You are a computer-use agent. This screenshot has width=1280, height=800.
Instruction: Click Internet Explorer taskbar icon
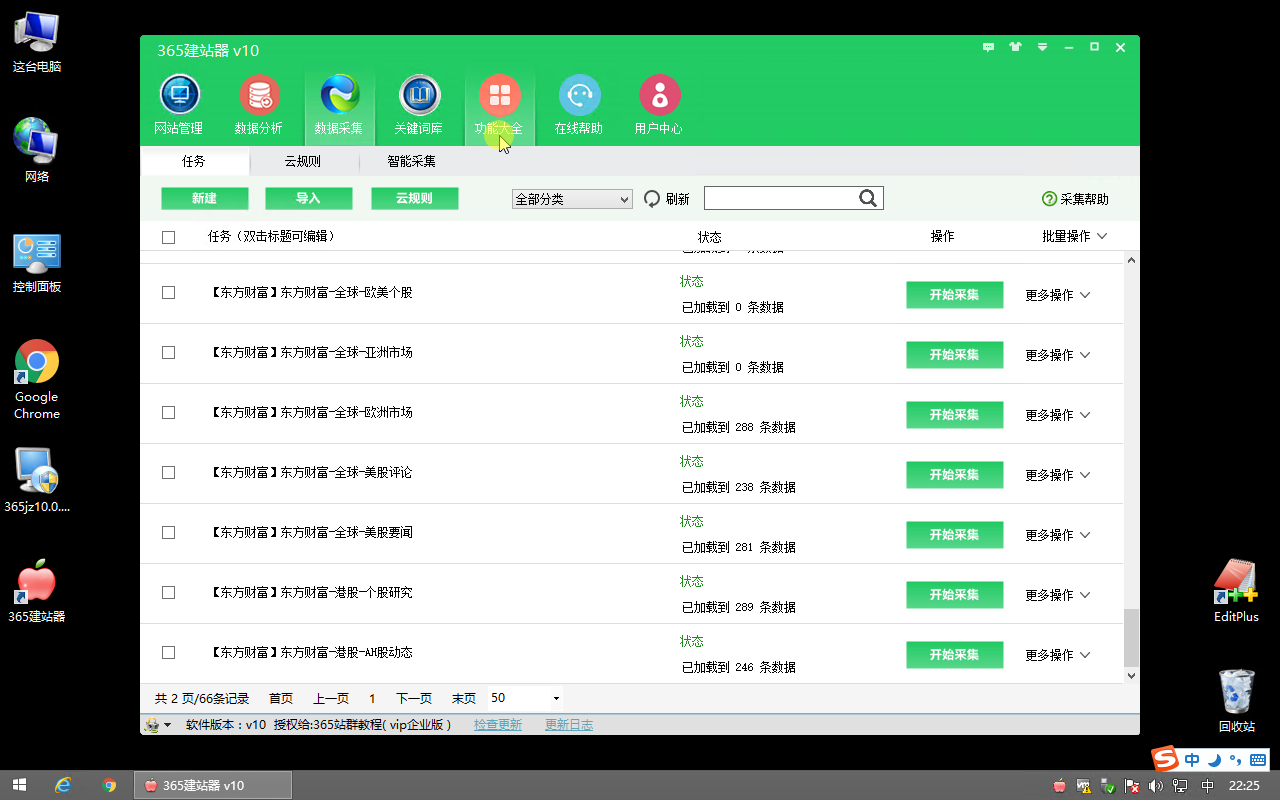pyautogui.click(x=64, y=785)
